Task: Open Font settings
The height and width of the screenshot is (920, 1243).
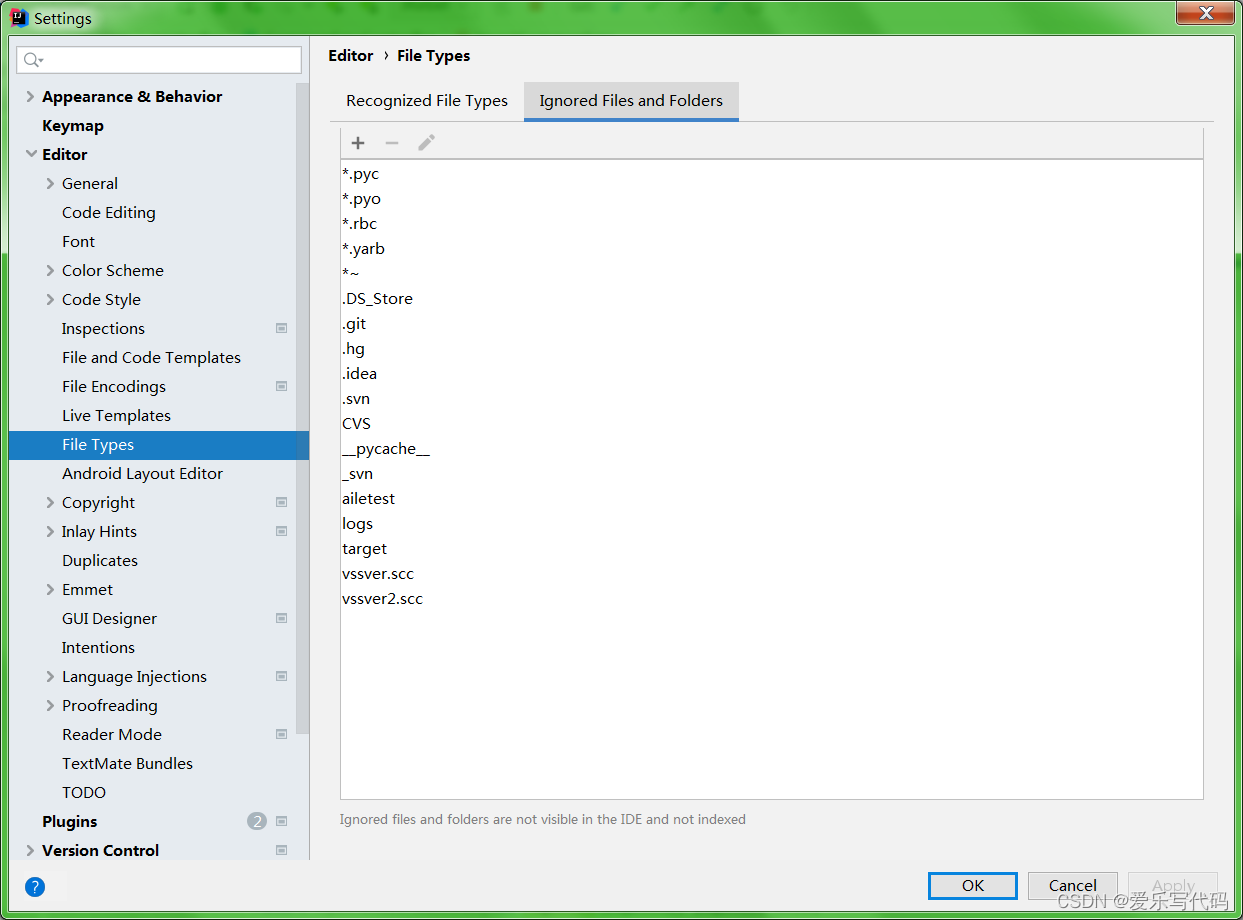Action: pos(78,241)
